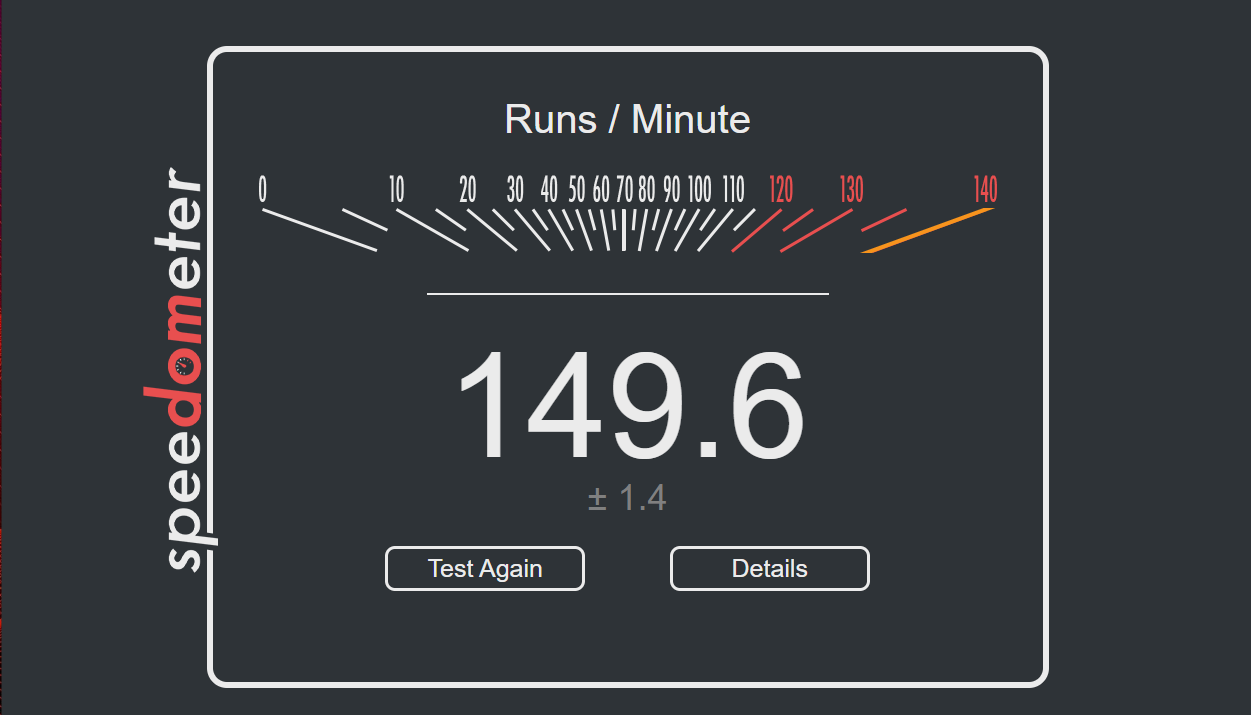
Task: Click the gauge label 100
Action: tap(700, 189)
